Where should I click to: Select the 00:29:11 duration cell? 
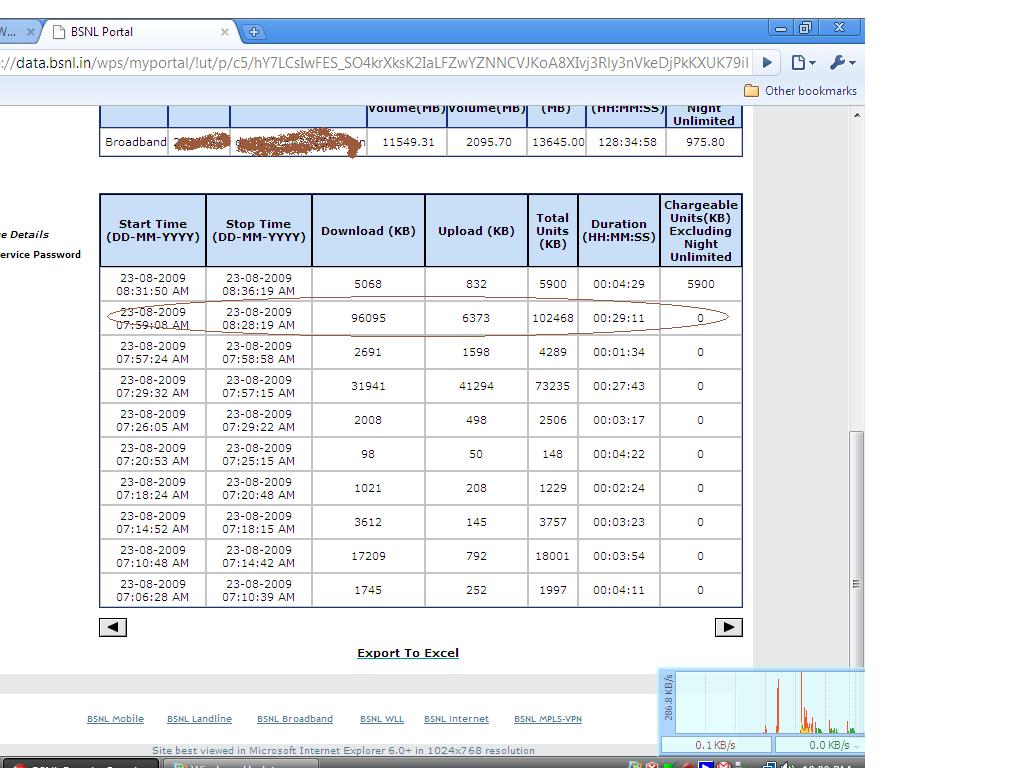click(x=619, y=318)
